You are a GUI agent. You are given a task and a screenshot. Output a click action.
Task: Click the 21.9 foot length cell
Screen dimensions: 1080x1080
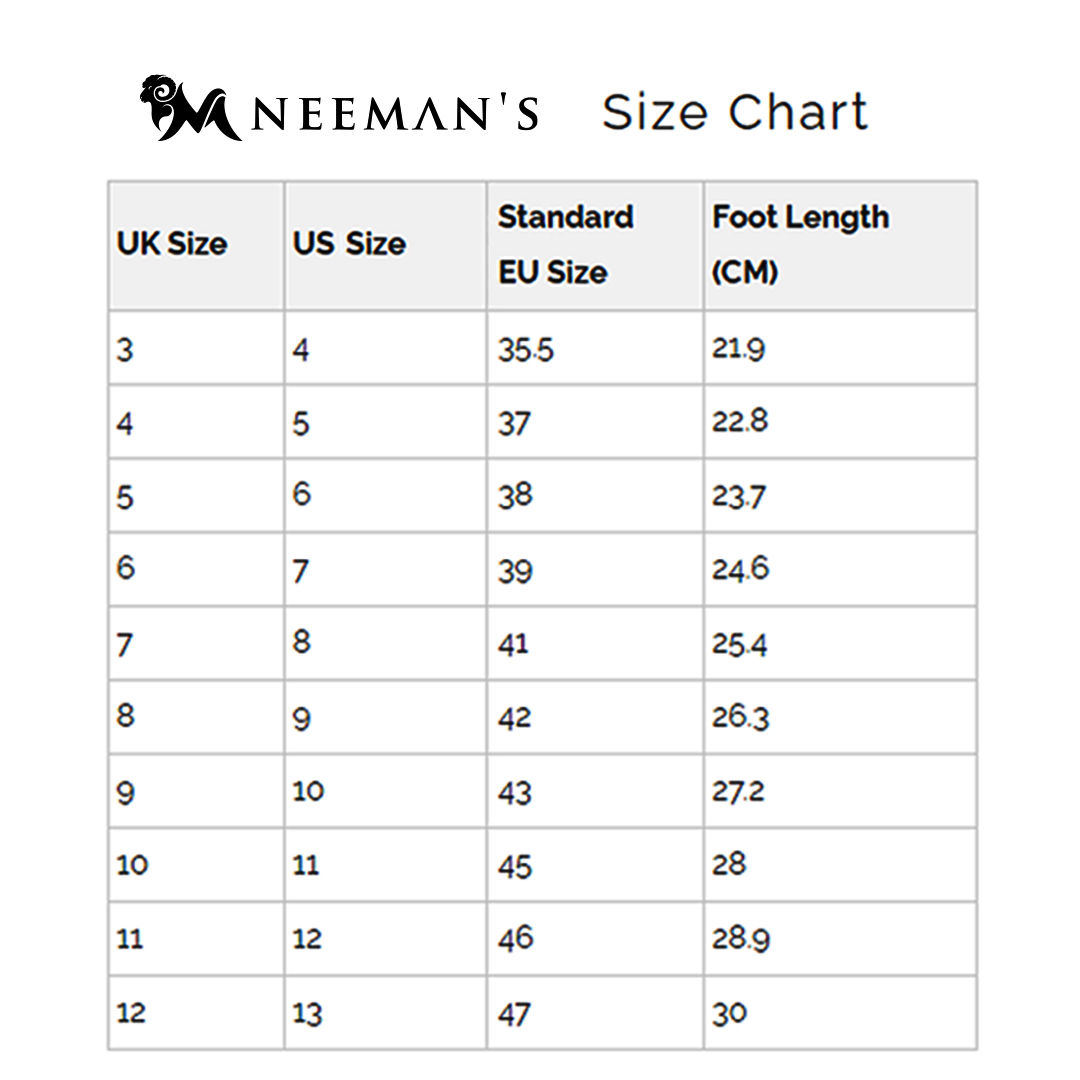739,349
